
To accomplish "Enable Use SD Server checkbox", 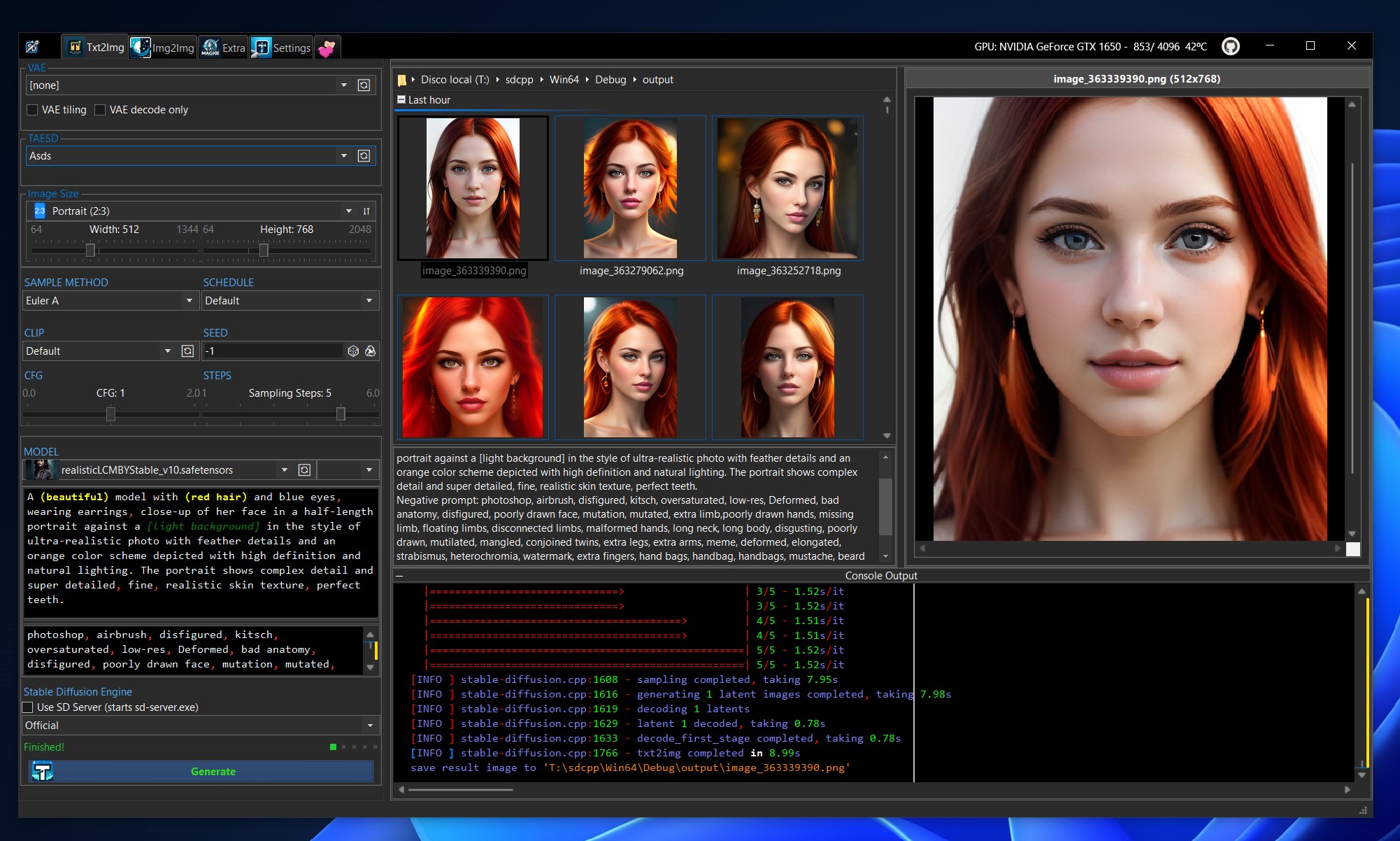I will point(28,707).
